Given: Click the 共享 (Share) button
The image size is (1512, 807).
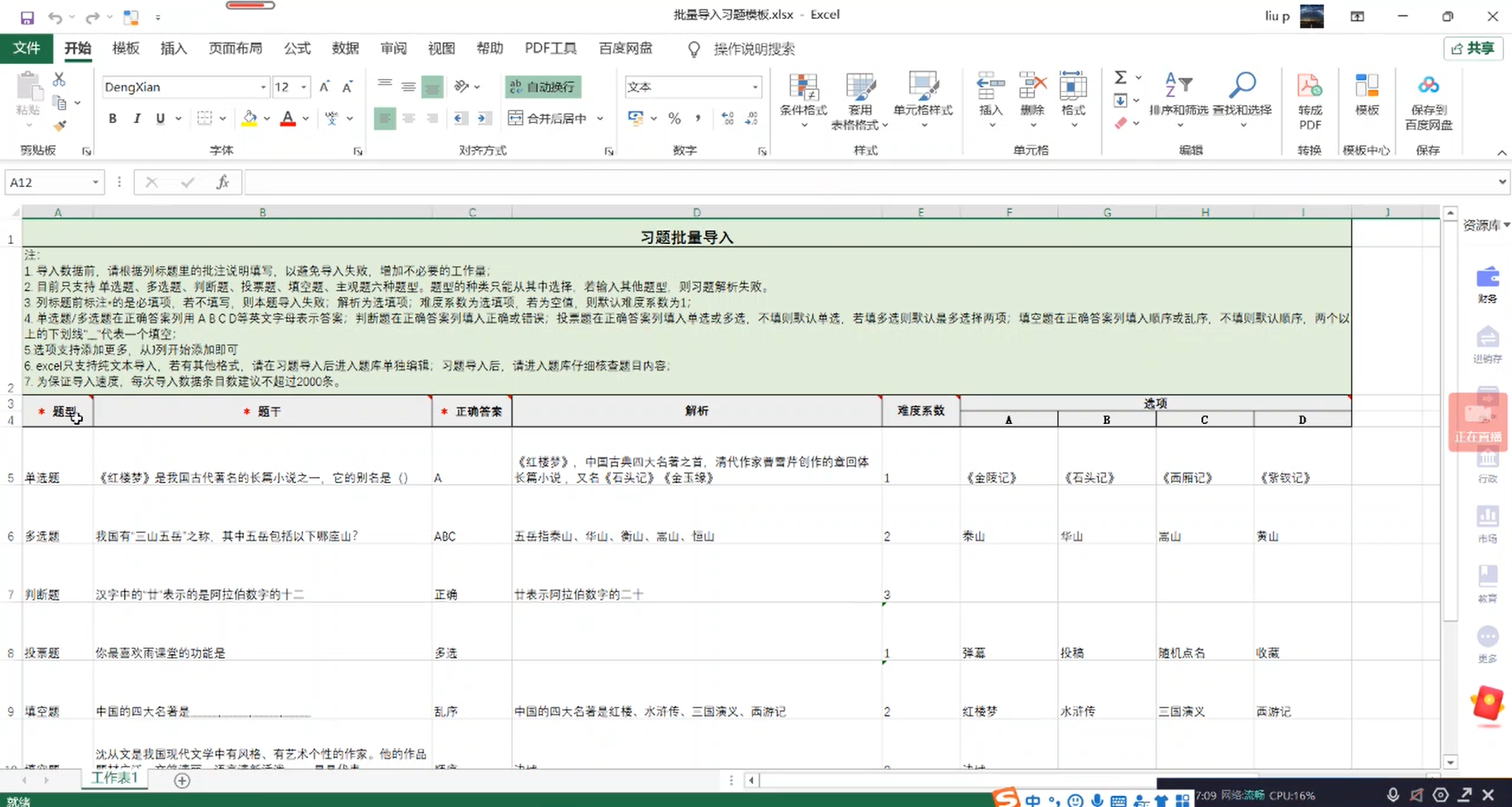Looking at the screenshot, I should [1473, 49].
